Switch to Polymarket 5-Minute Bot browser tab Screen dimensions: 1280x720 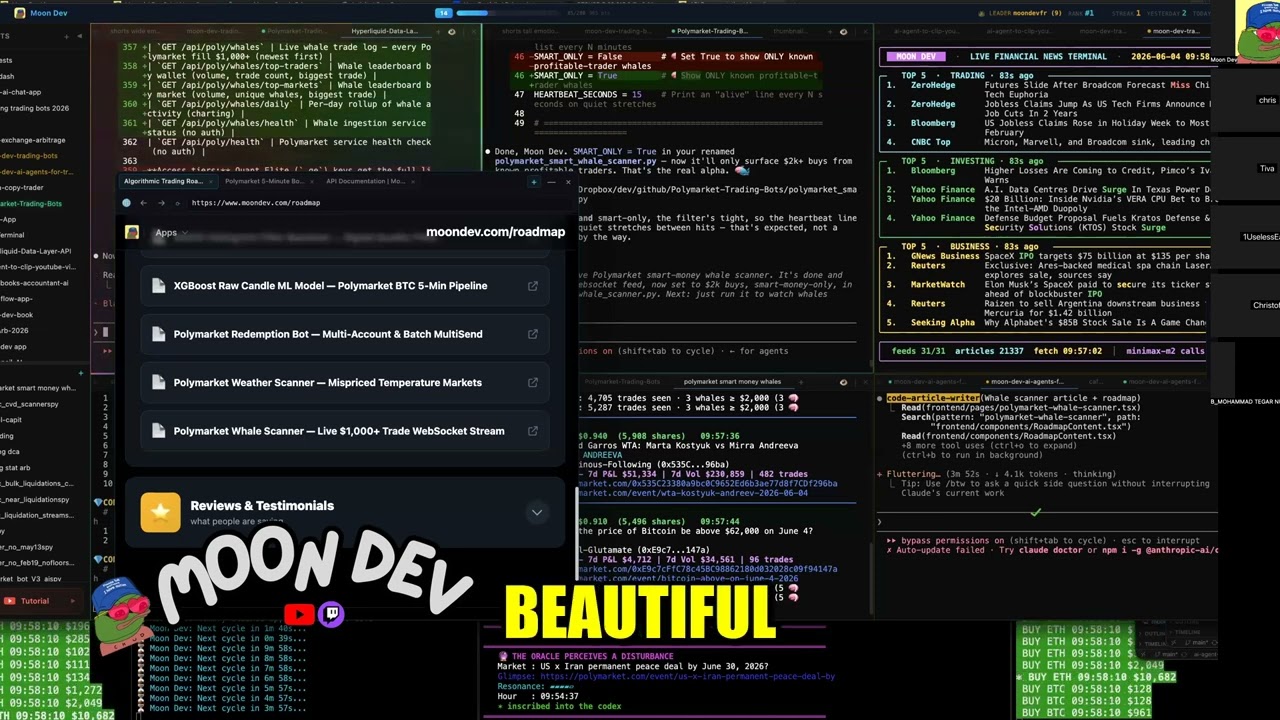pyautogui.click(x=264, y=182)
